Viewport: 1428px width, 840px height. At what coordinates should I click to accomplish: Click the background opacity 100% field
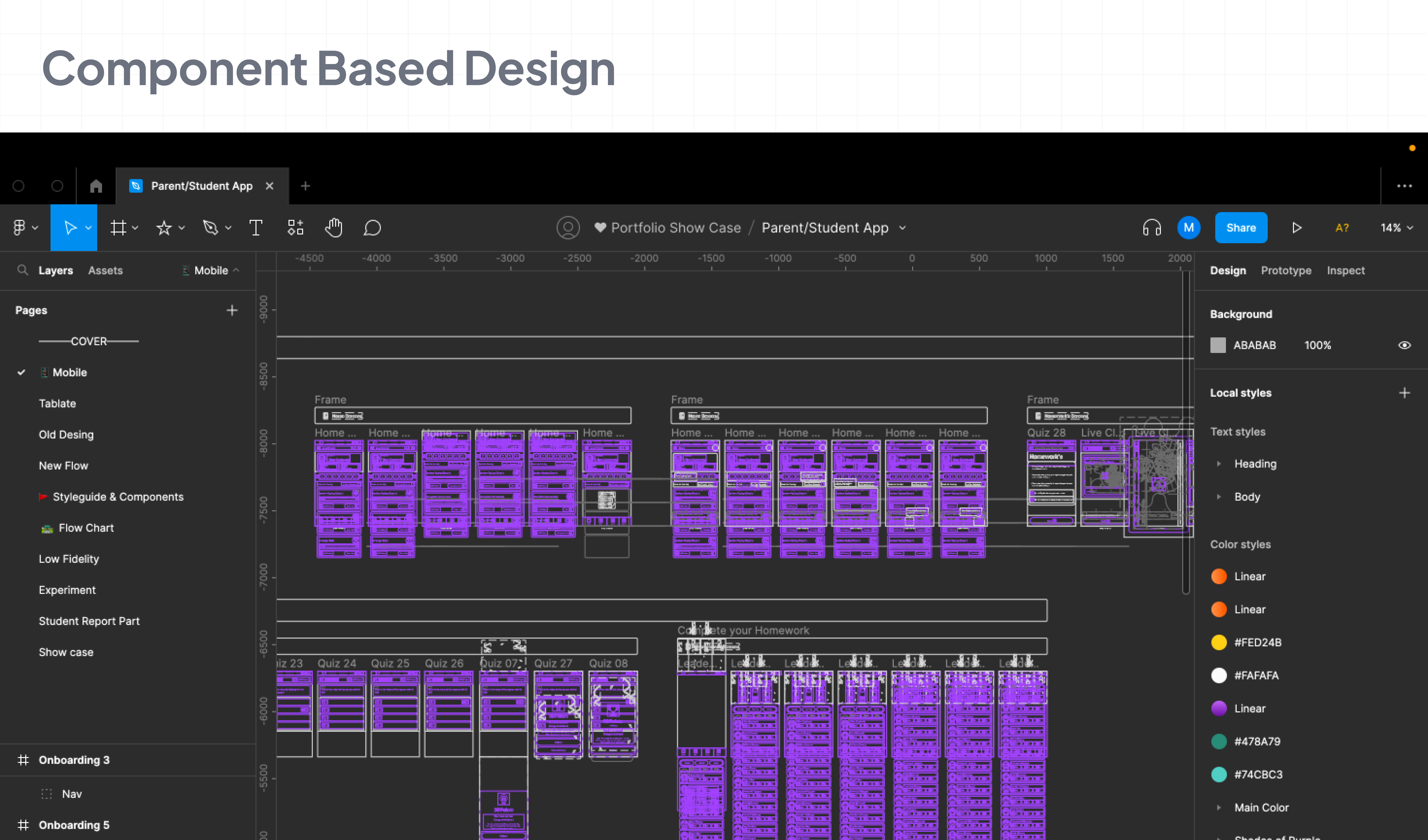pyautogui.click(x=1318, y=345)
